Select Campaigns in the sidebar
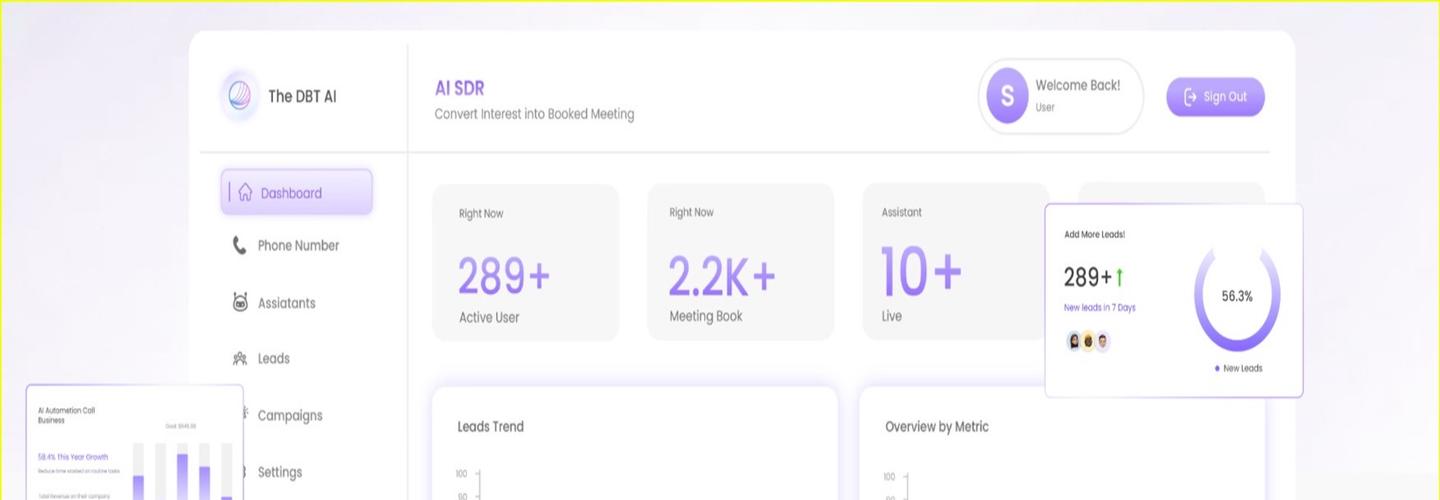The height and width of the screenshot is (500, 1440). 290,415
